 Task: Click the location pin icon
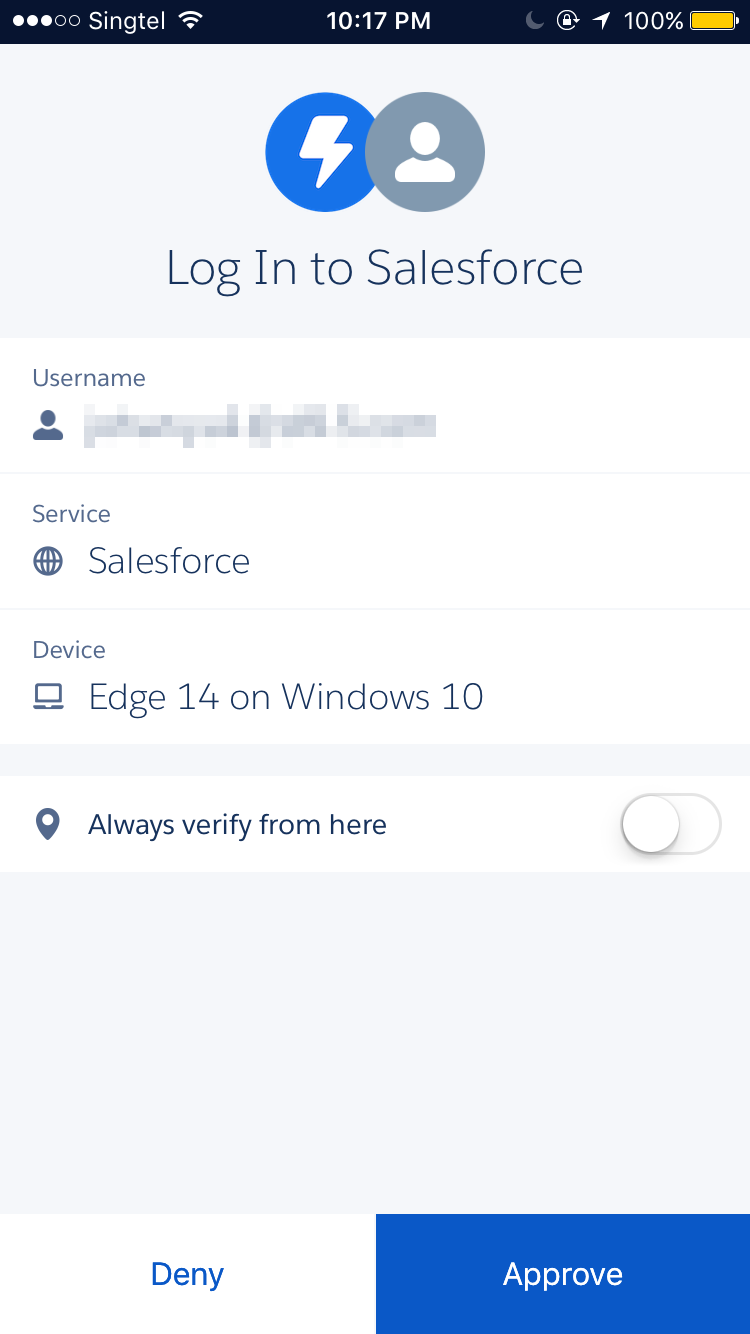coord(45,823)
